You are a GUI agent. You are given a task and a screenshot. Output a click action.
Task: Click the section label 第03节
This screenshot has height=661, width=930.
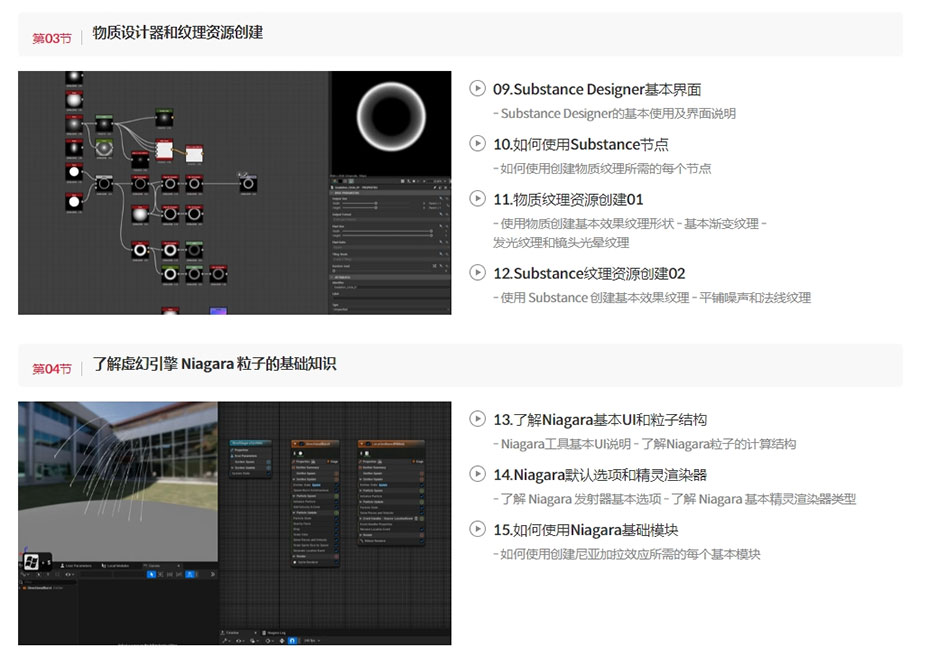tap(52, 39)
